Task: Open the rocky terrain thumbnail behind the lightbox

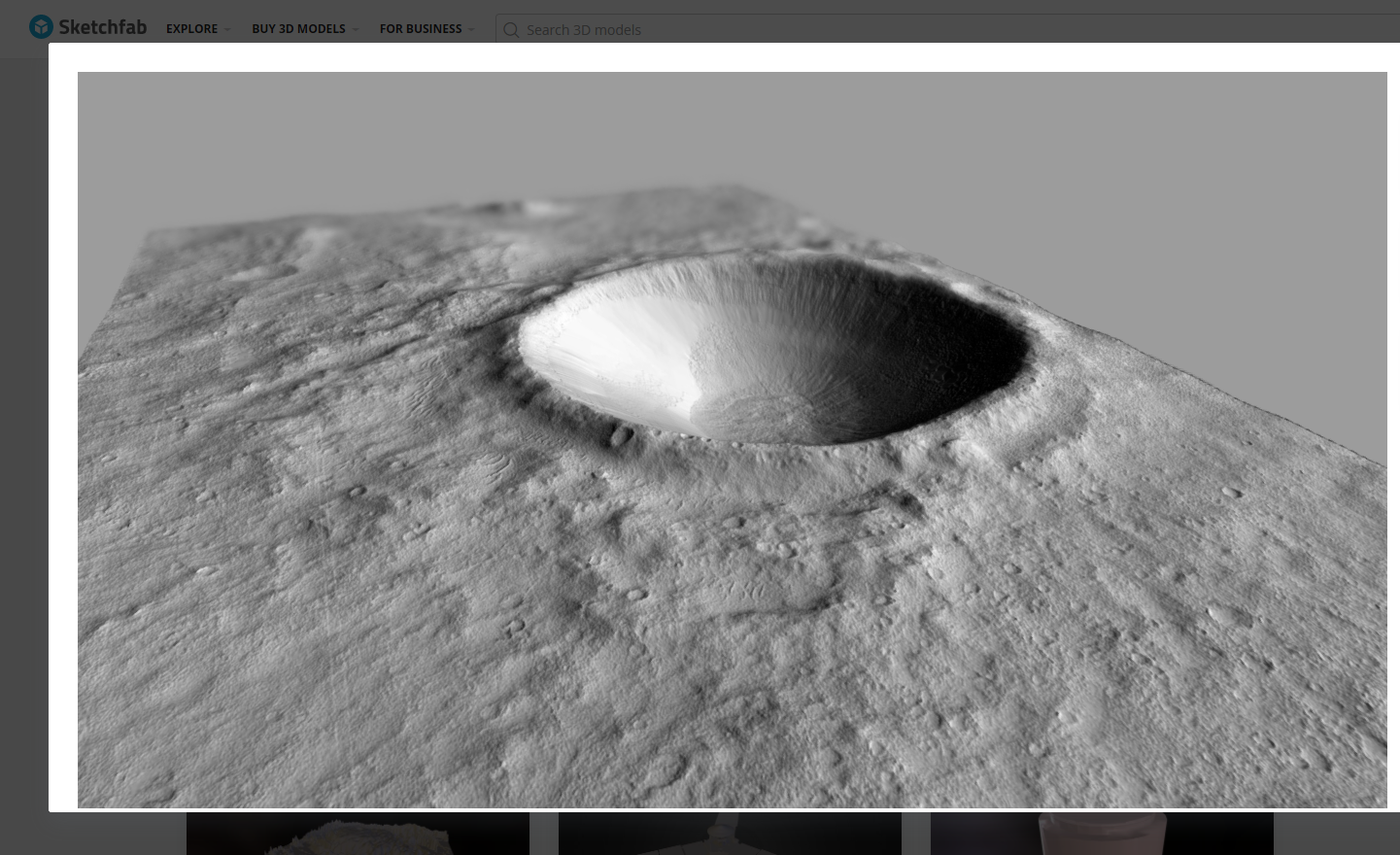Action: (x=358, y=834)
